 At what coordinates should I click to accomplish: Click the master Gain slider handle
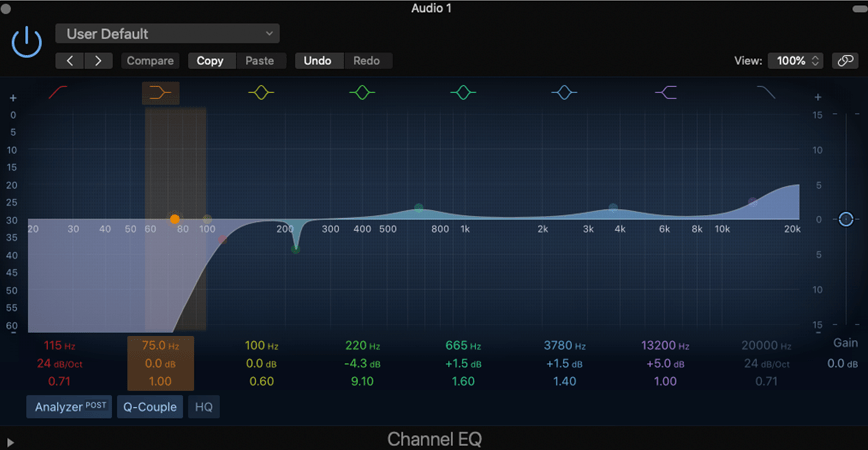tap(846, 219)
